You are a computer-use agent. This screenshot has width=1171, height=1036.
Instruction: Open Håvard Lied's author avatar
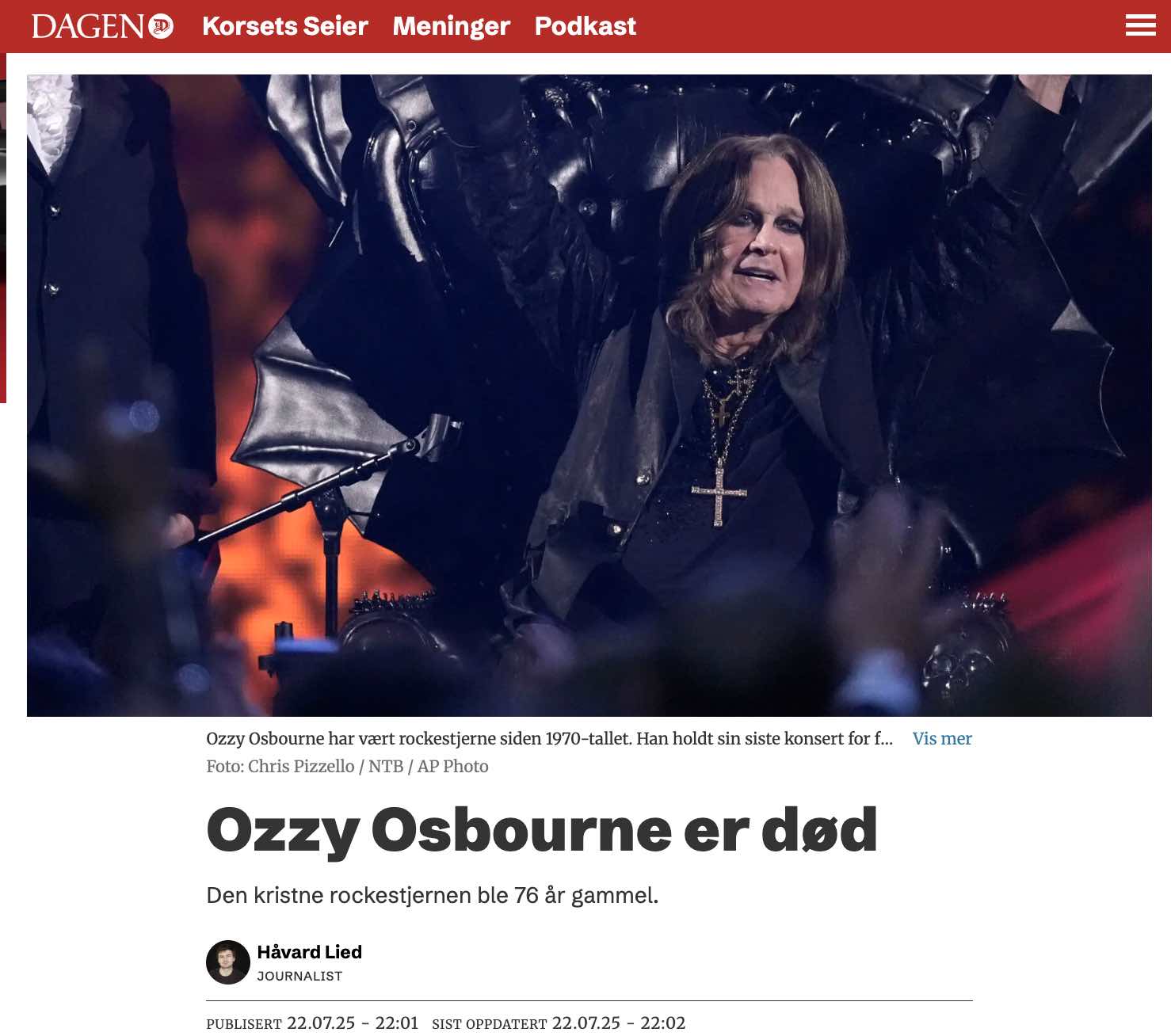point(228,962)
